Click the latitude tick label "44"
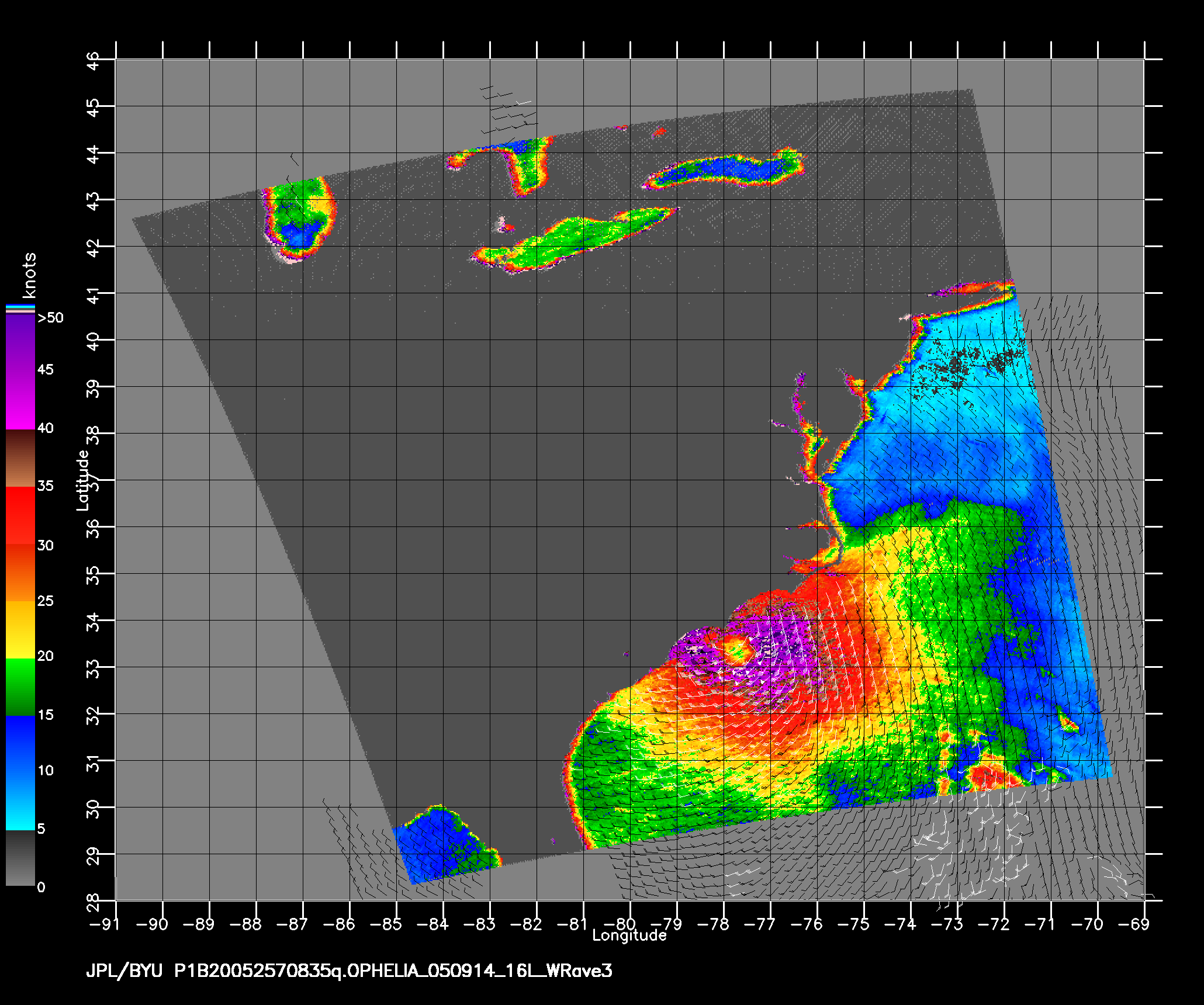The height and width of the screenshot is (1005, 1204). (x=93, y=153)
